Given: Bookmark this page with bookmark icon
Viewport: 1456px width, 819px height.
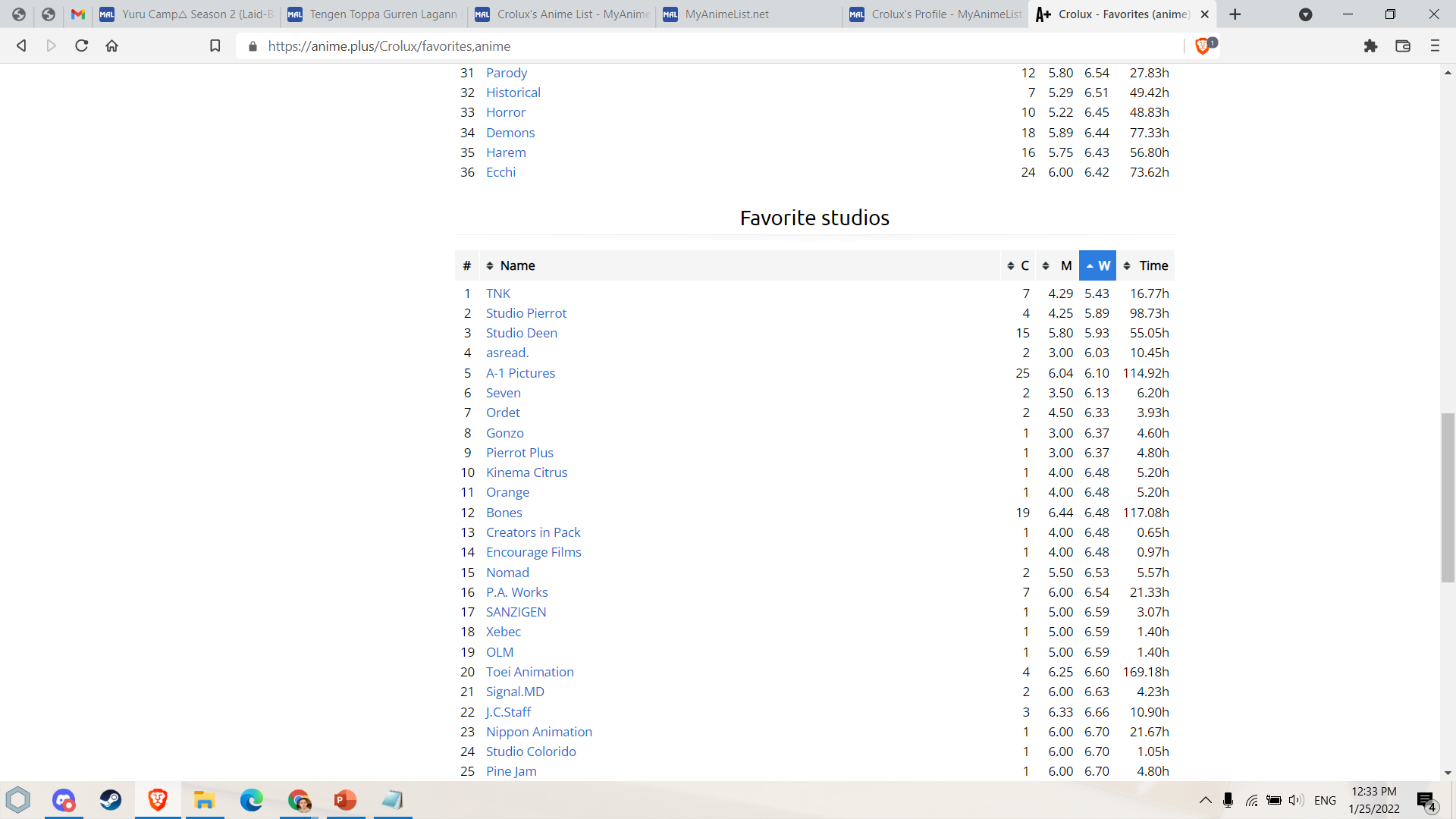Looking at the screenshot, I should (x=215, y=46).
